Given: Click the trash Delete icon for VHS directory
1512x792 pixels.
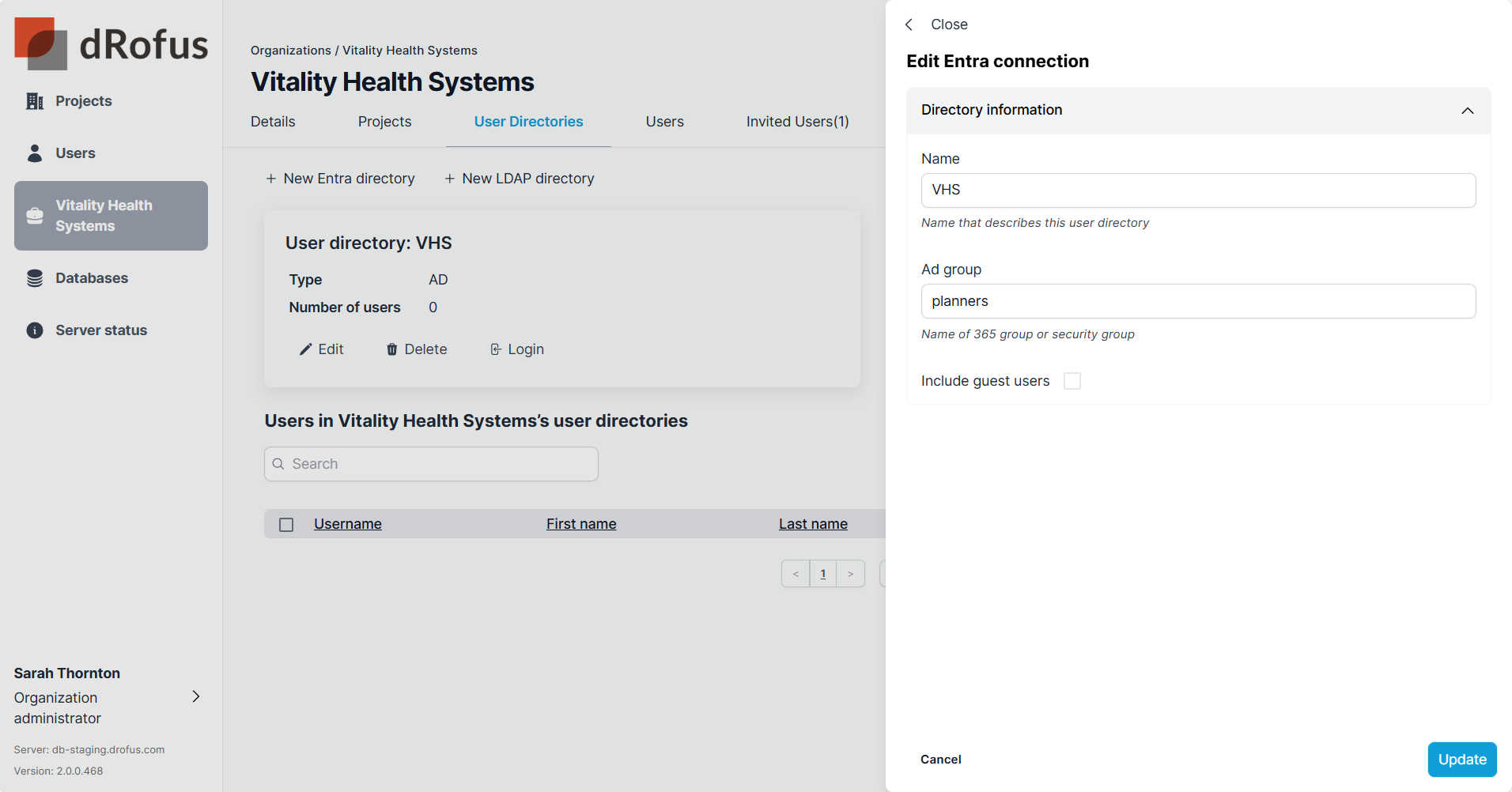Looking at the screenshot, I should [x=391, y=349].
